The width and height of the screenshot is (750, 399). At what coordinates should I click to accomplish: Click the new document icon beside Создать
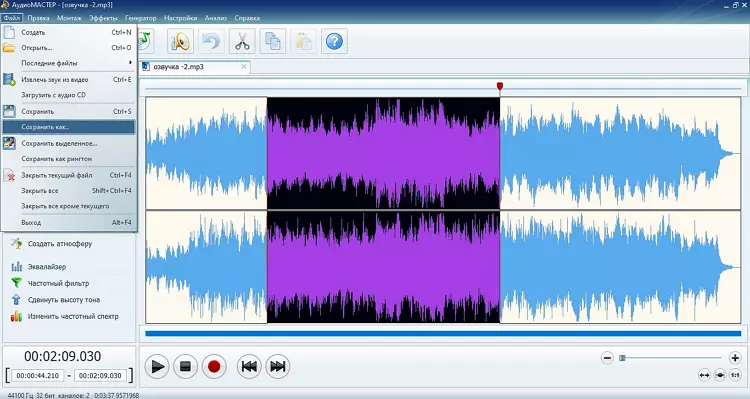[10, 33]
